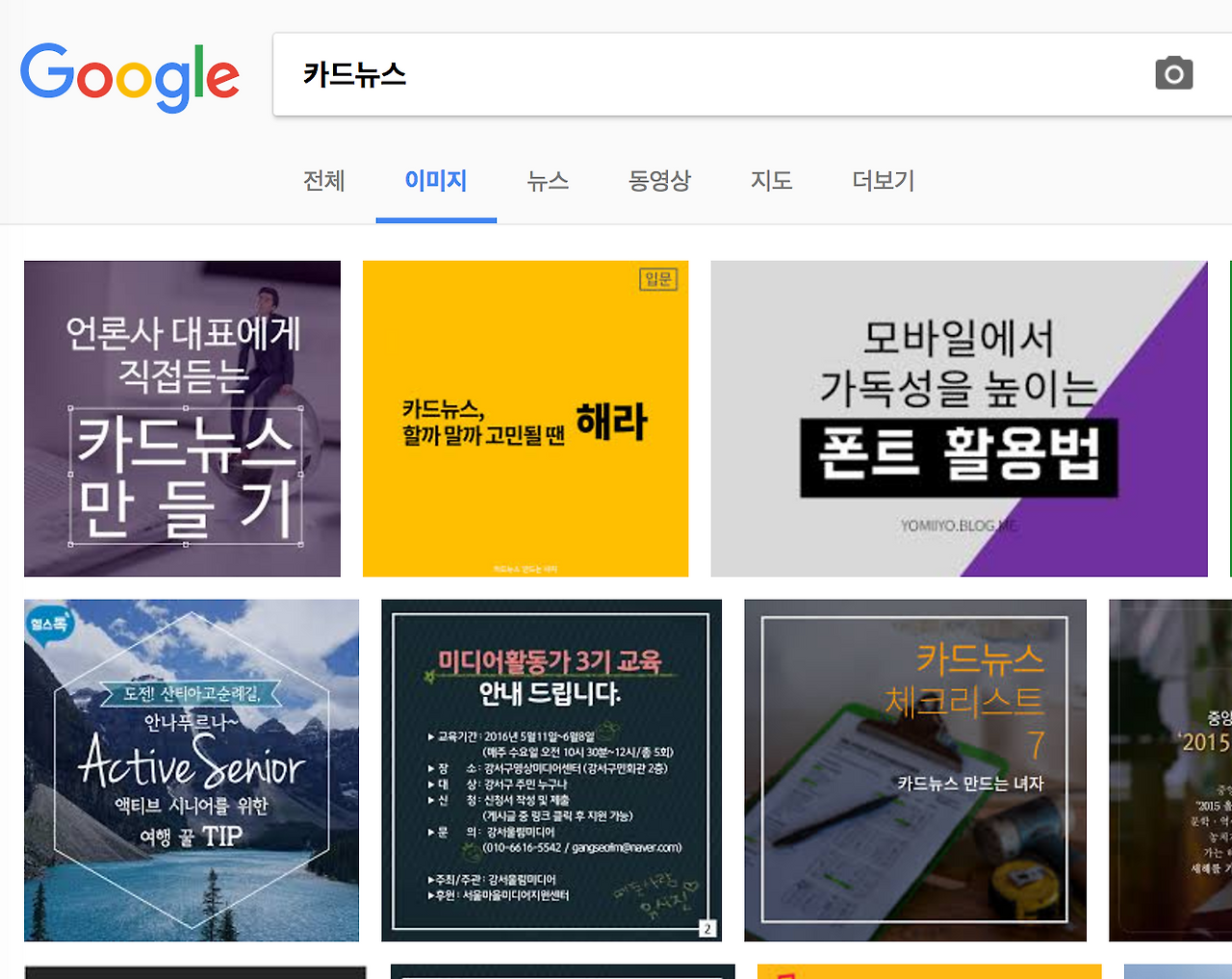The image size is (1232, 979).
Task: Click the camera icon to search by image
Action: click(x=1173, y=72)
